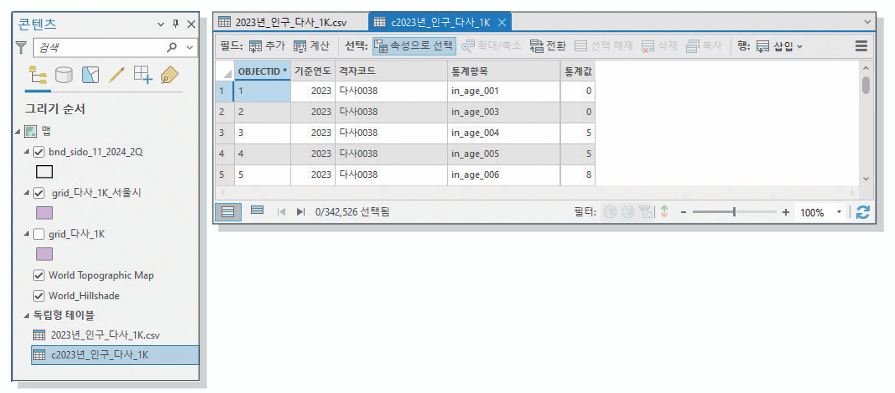Screen dimensions: 895x393
Task: Collapse grid_다사_1K layer expander
Action: [x=27, y=234]
